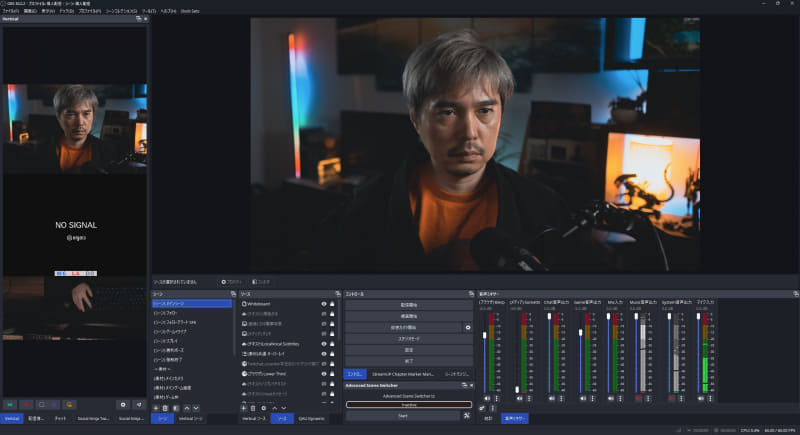Switch to StreamUP Chapter Marker tab
Image resolution: width=800 pixels, height=435 pixels.
coord(403,373)
